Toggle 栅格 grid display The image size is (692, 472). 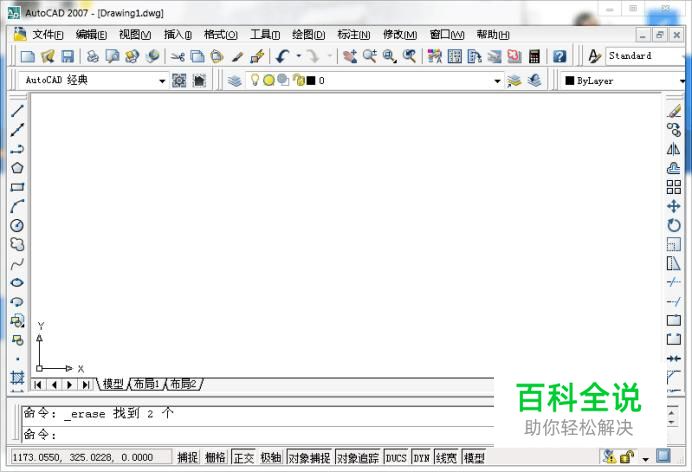coord(215,457)
